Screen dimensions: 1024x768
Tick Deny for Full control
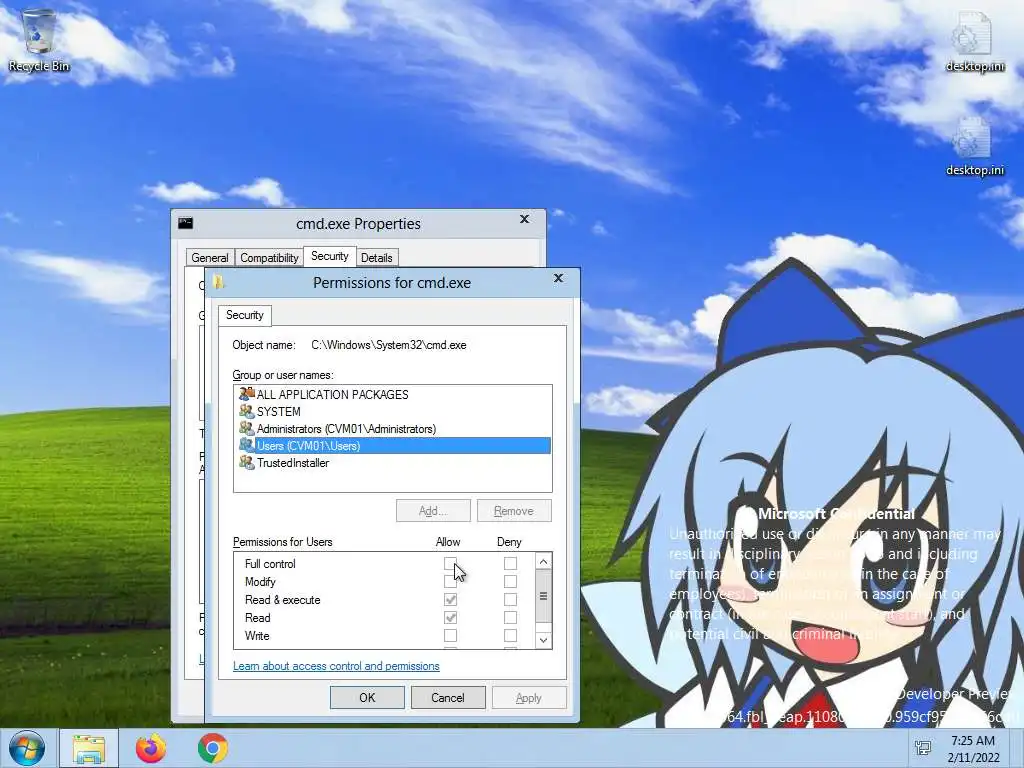510,563
